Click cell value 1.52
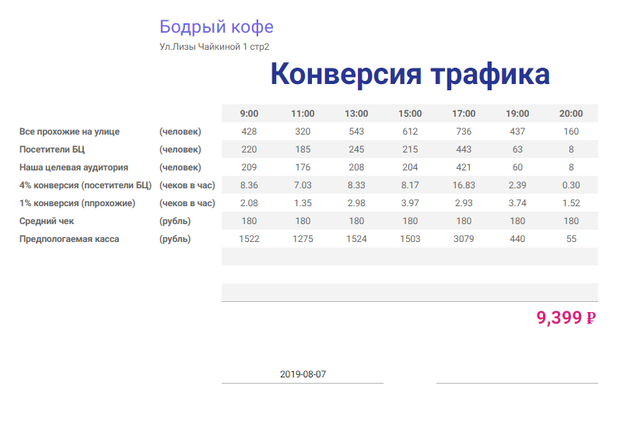 click(571, 203)
